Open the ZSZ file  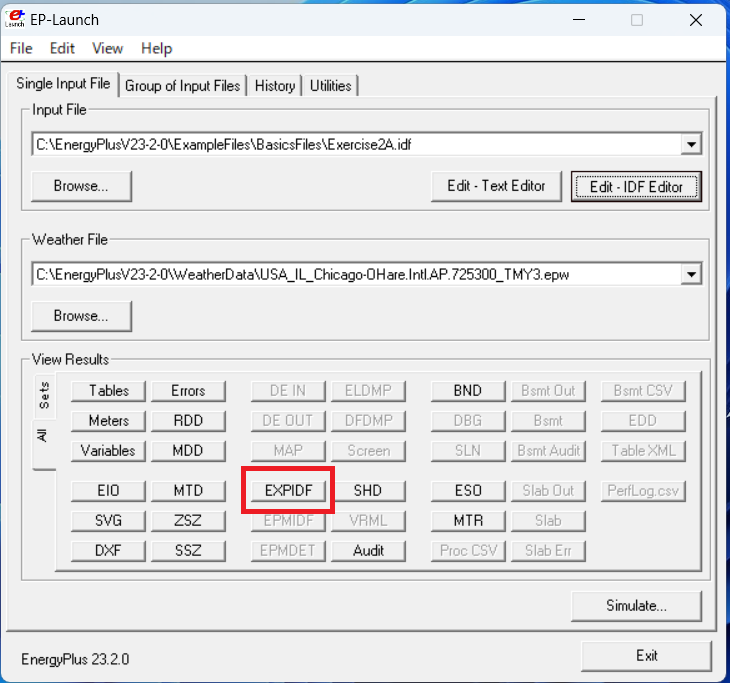click(188, 521)
